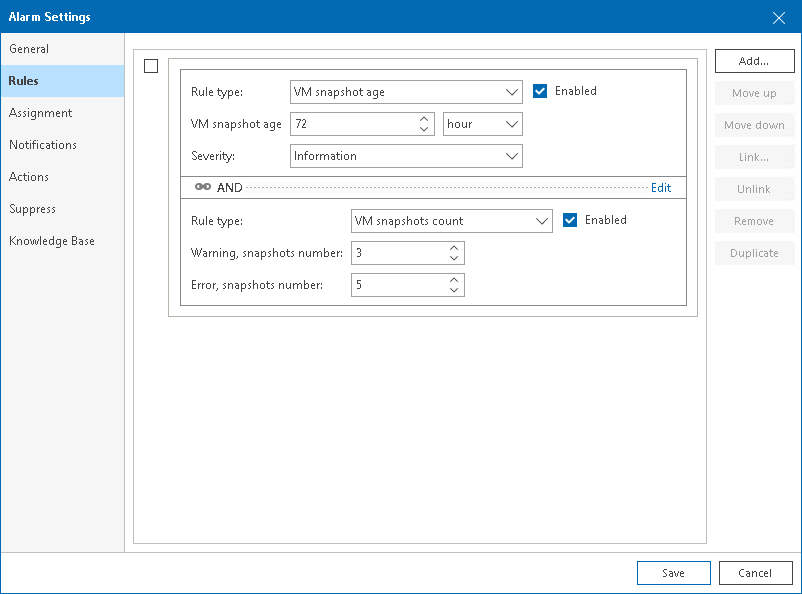This screenshot has height=594, width=802.
Task: Decrease Error snapshots number
Action: point(454,291)
